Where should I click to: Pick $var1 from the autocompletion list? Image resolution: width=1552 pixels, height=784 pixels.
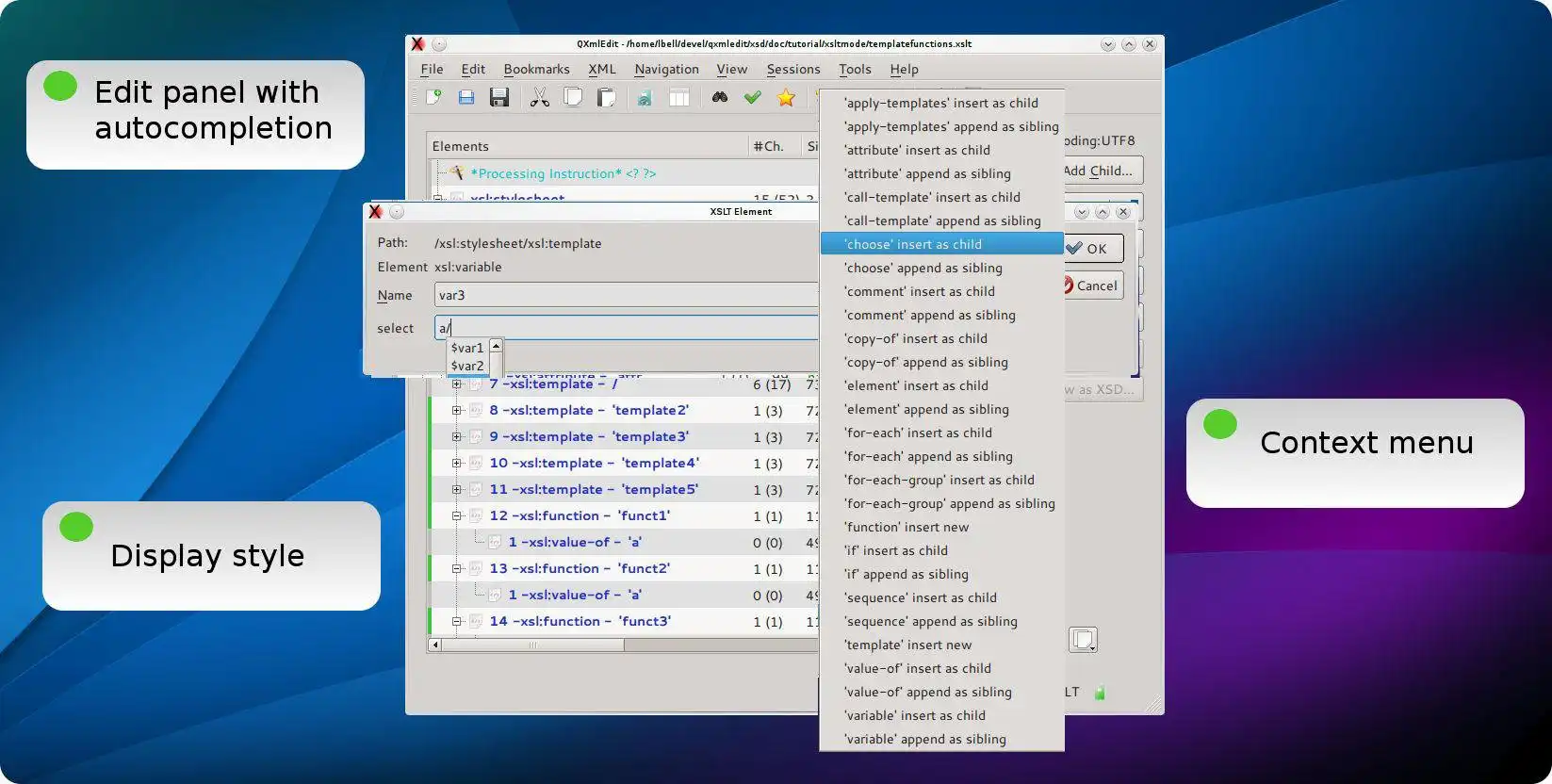pyautogui.click(x=466, y=348)
